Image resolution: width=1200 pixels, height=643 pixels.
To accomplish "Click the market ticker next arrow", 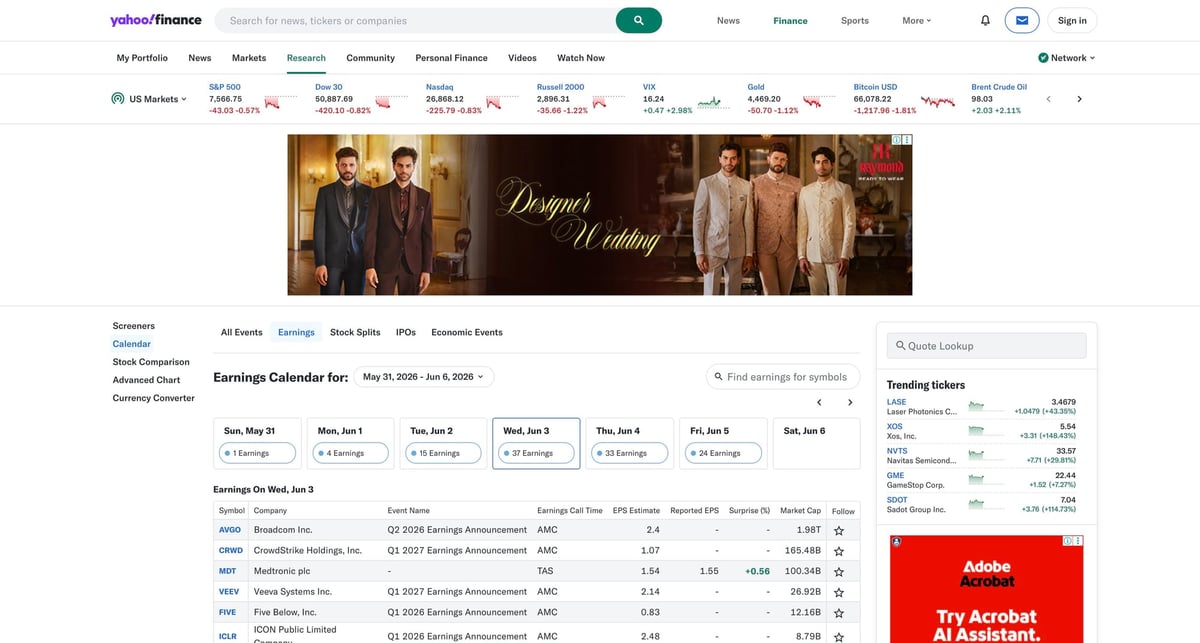I will pos(1079,99).
